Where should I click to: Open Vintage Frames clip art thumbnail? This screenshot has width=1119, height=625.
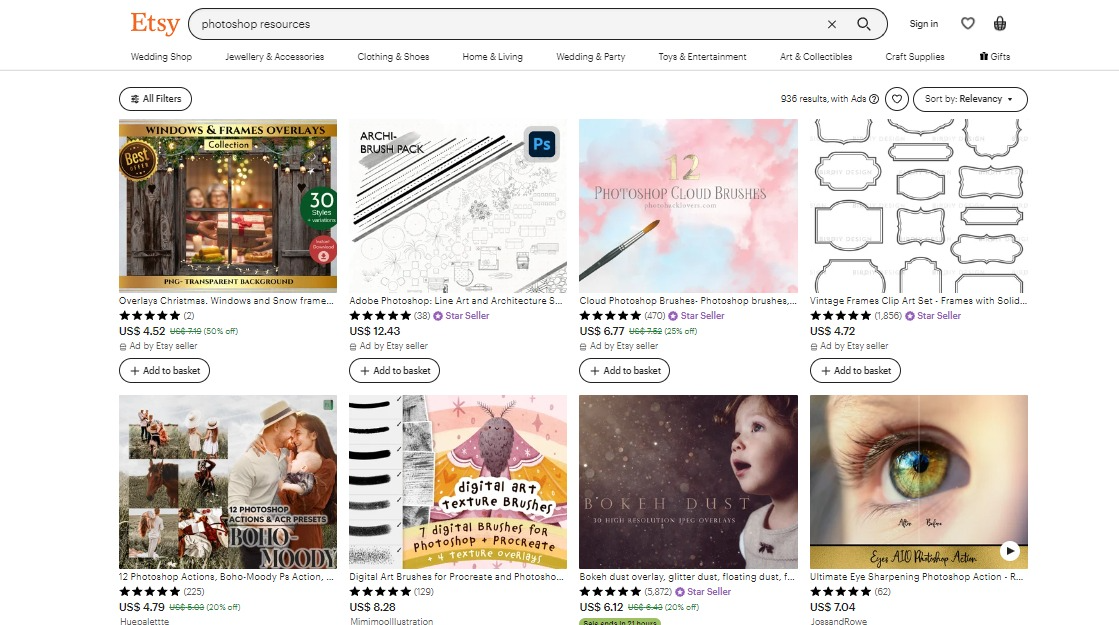coord(919,205)
